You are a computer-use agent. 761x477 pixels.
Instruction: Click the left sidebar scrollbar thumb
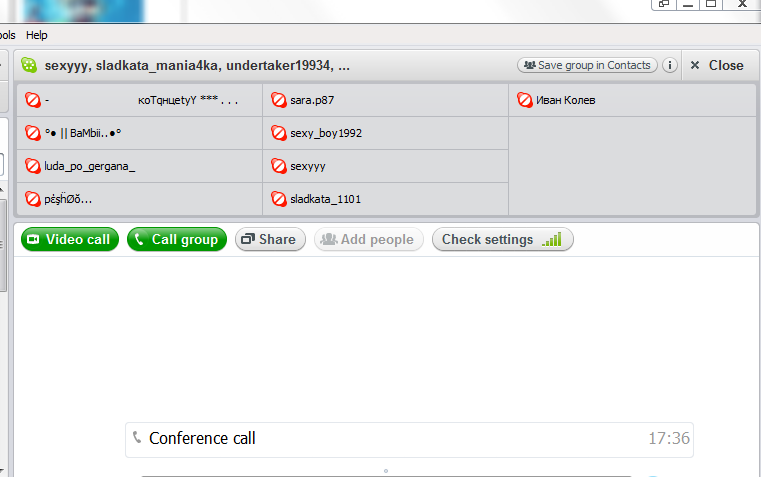click(x=3, y=245)
